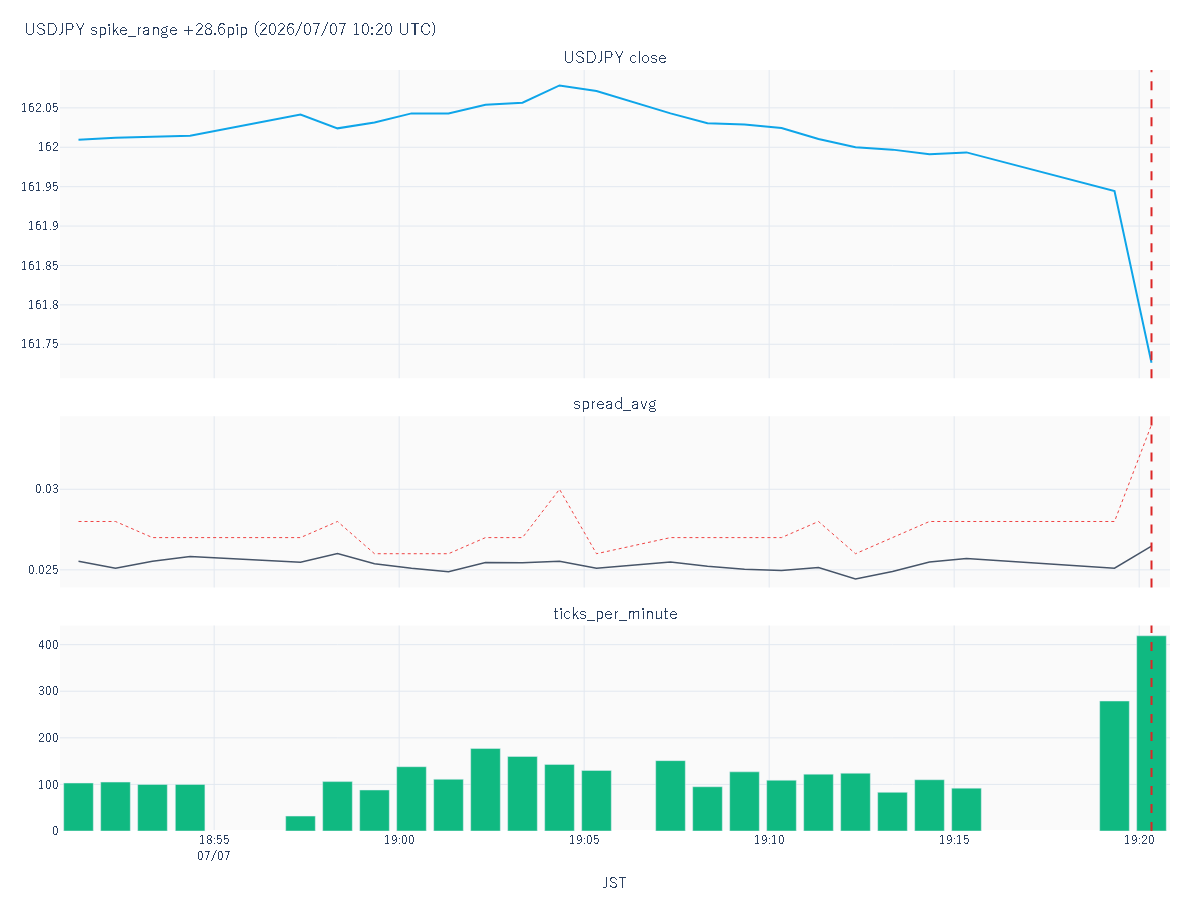Click the 0.03 spread y-axis label
The image size is (1200, 900).
(47, 489)
